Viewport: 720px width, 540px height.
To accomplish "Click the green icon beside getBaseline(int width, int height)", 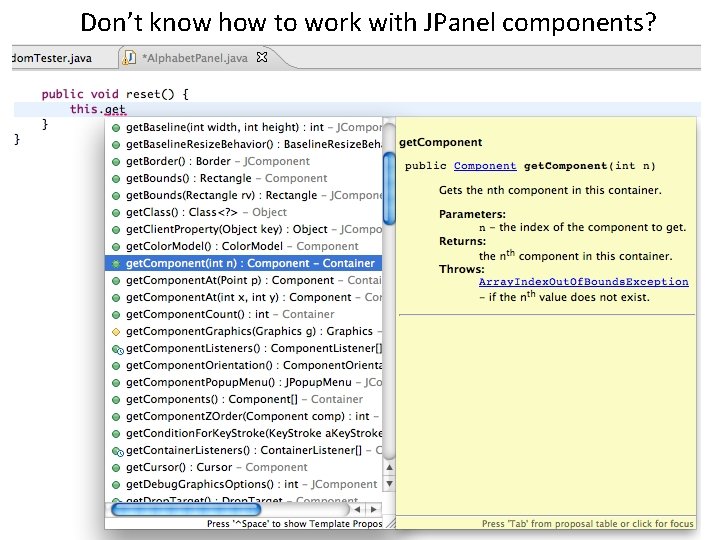I will pyautogui.click(x=116, y=128).
